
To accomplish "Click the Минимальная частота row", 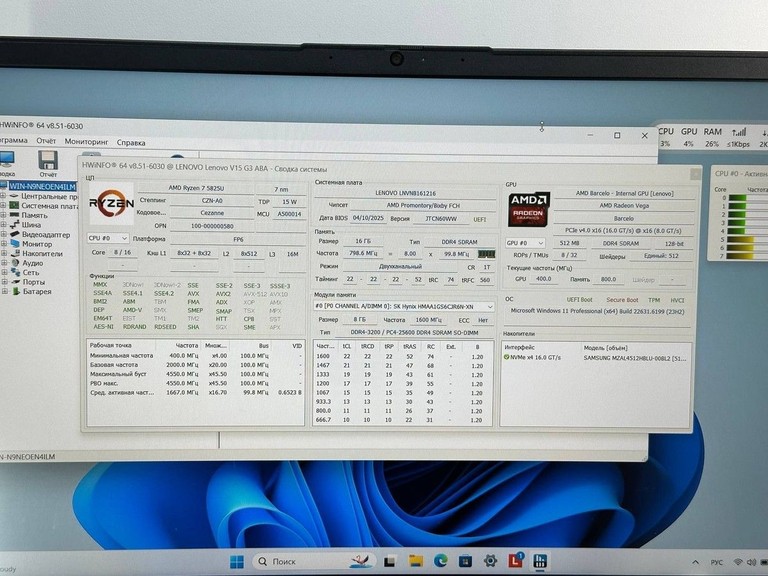I will 195,356.
